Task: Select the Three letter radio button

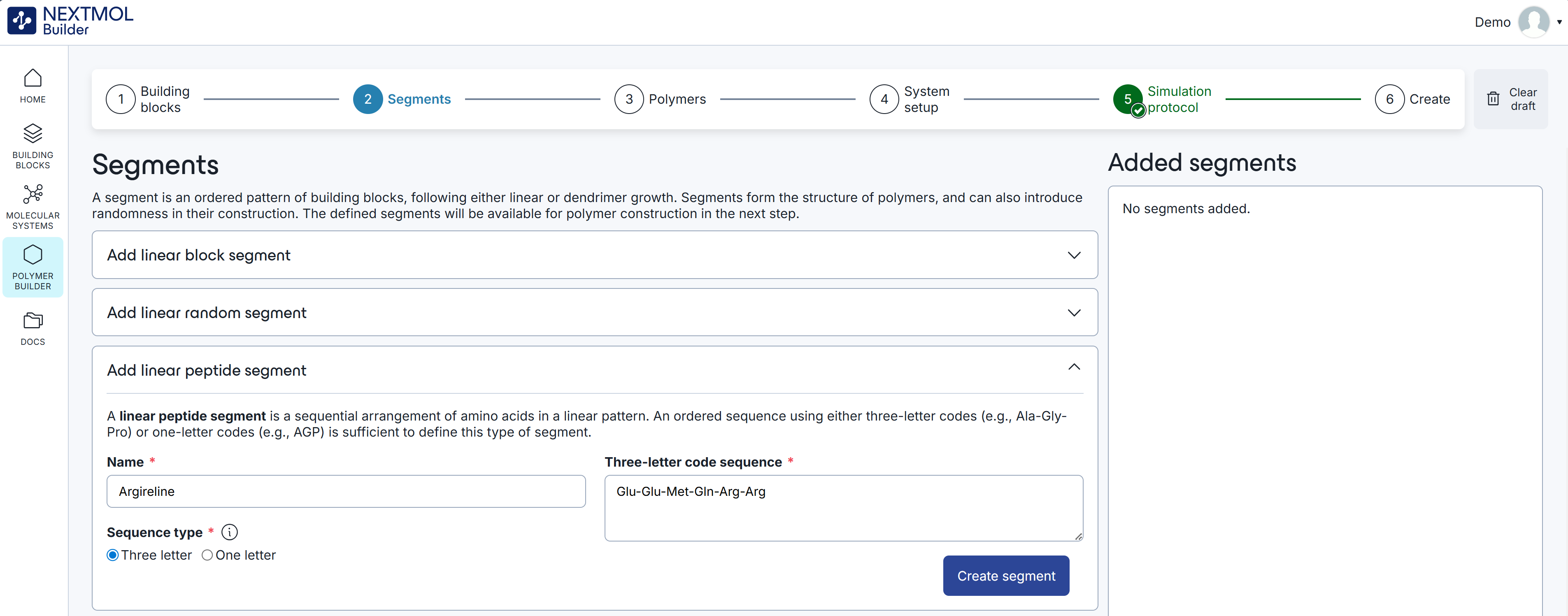Action: (113, 555)
